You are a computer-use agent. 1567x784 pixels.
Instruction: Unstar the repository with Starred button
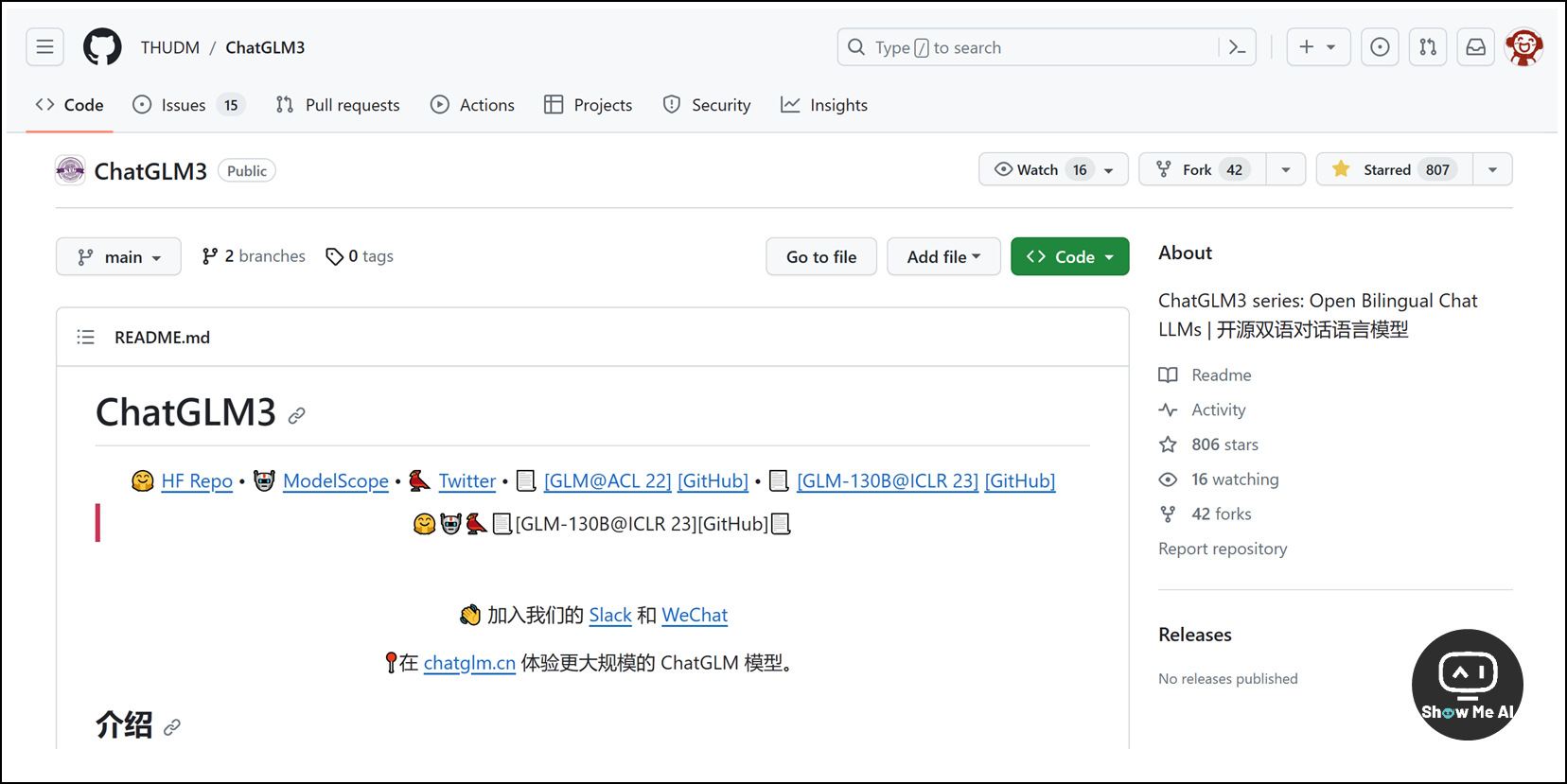click(x=1395, y=169)
